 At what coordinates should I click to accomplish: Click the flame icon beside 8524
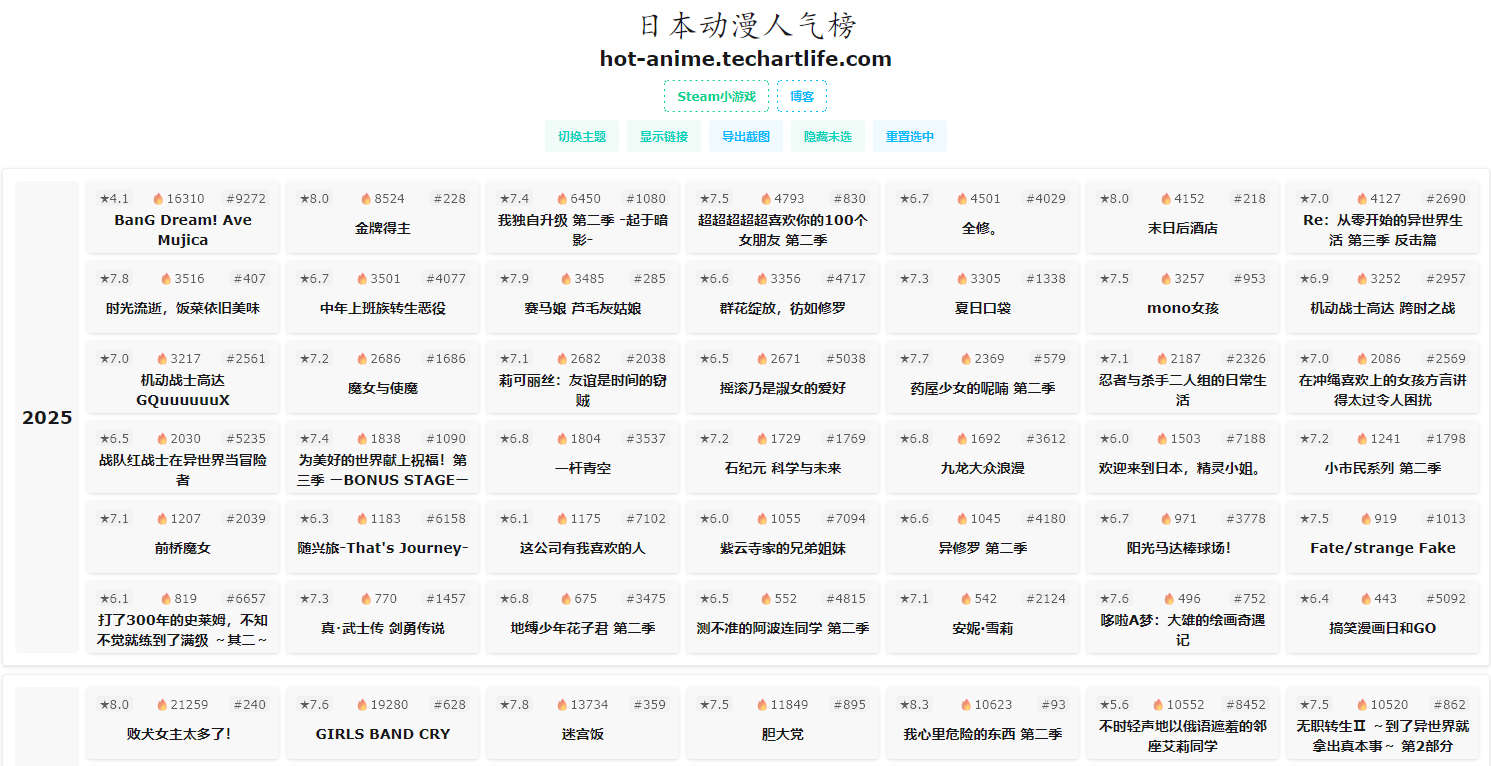(x=366, y=199)
